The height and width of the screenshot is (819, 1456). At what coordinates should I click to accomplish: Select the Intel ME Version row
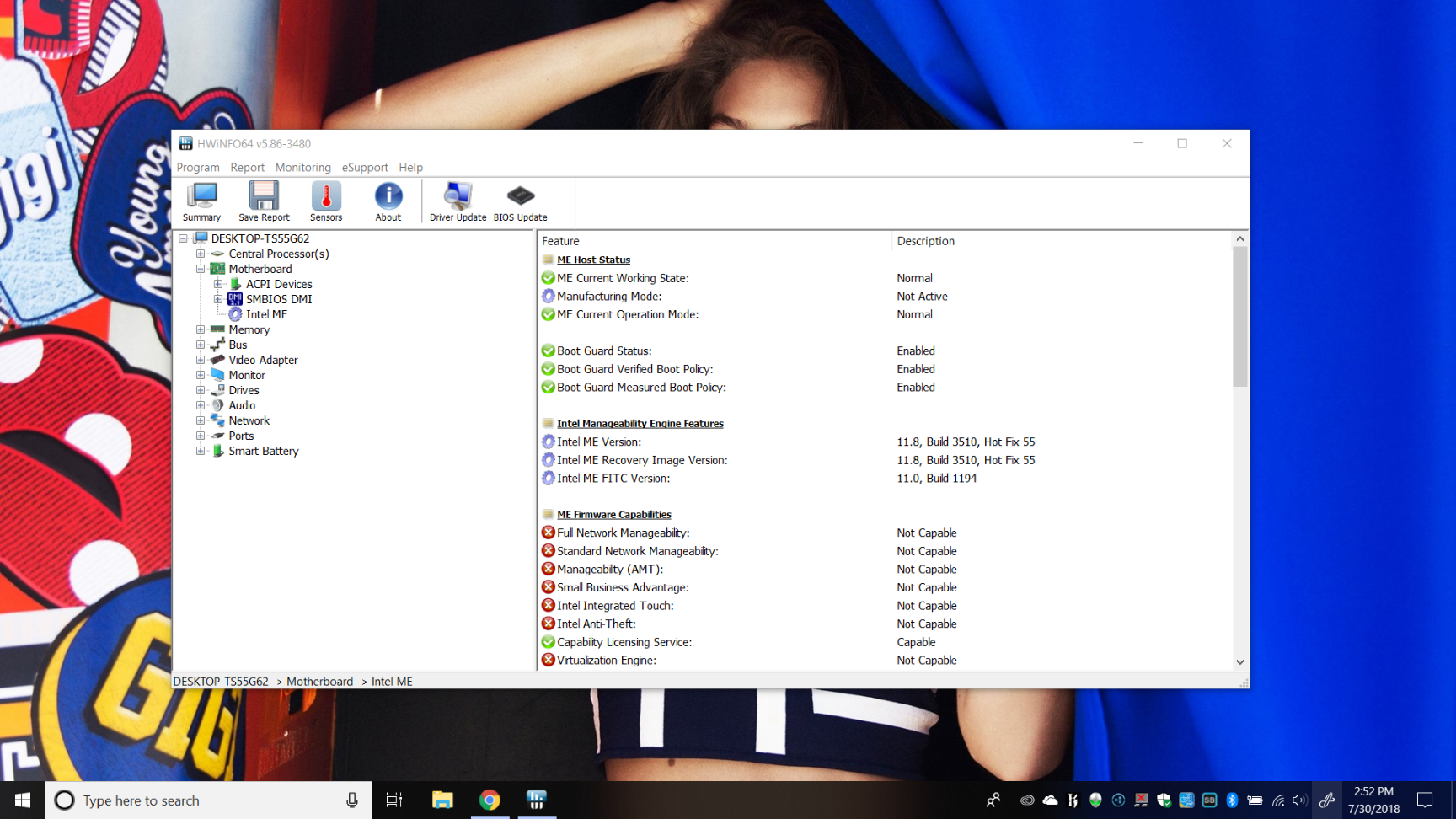pyautogui.click(x=885, y=442)
